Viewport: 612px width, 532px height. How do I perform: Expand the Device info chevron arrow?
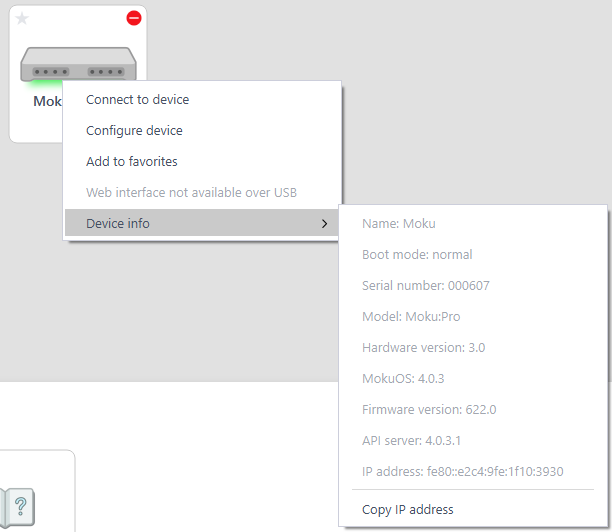pos(324,224)
